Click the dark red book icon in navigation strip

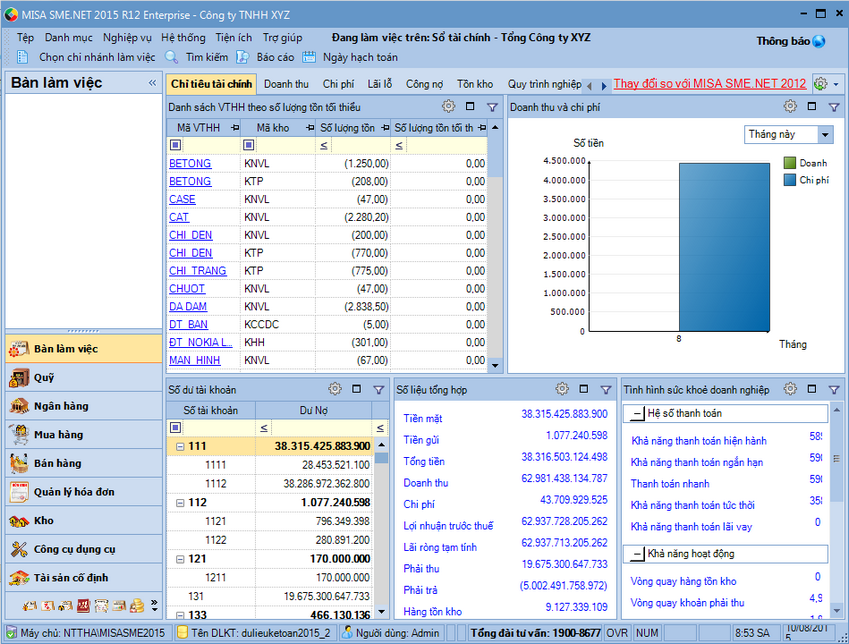[x=83, y=606]
